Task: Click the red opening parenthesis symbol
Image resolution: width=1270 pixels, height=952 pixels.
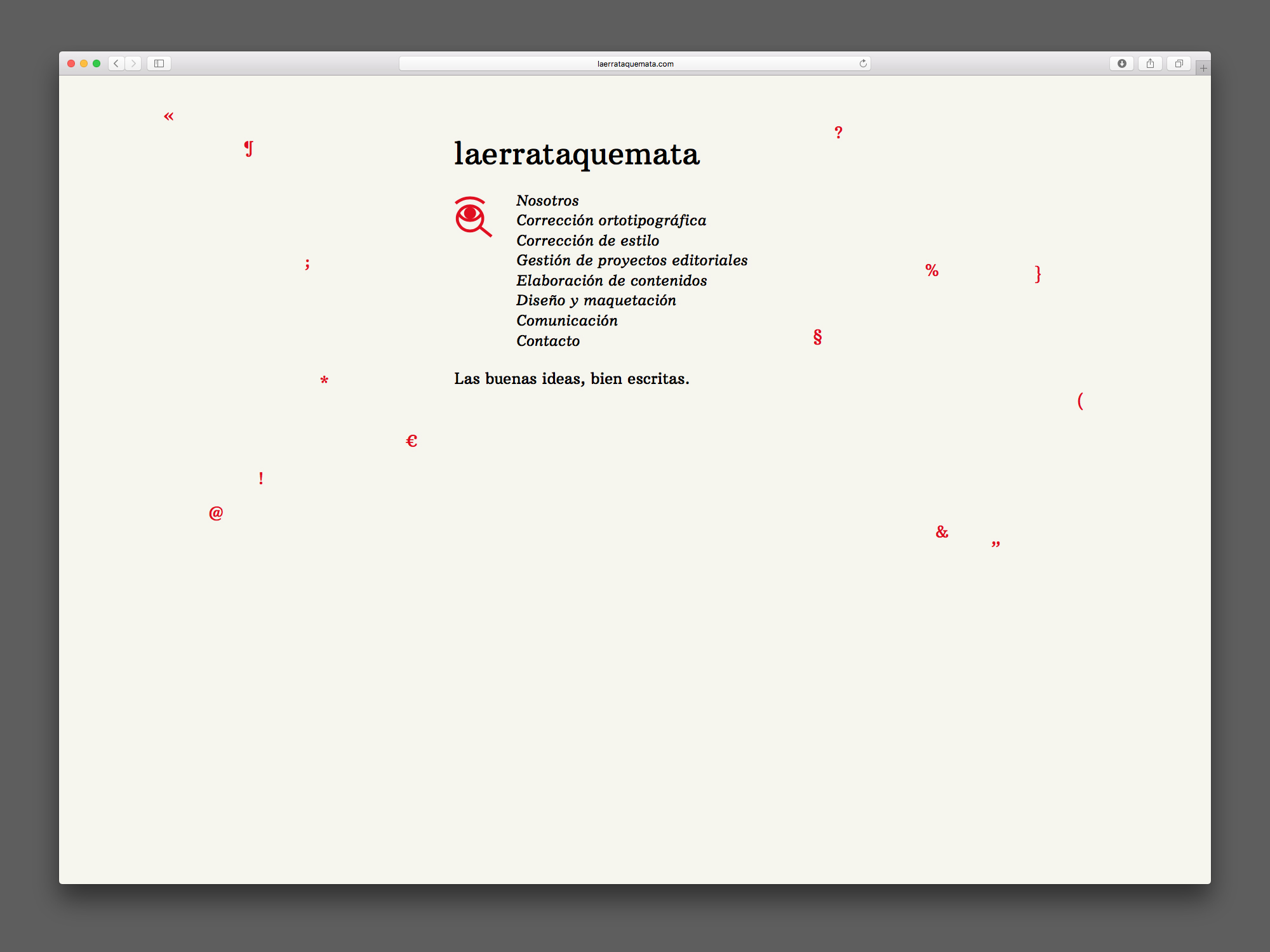Action: click(x=1080, y=400)
